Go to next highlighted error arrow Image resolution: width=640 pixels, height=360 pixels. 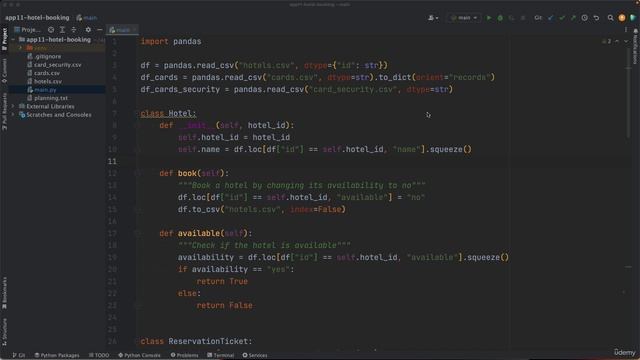(626, 41)
